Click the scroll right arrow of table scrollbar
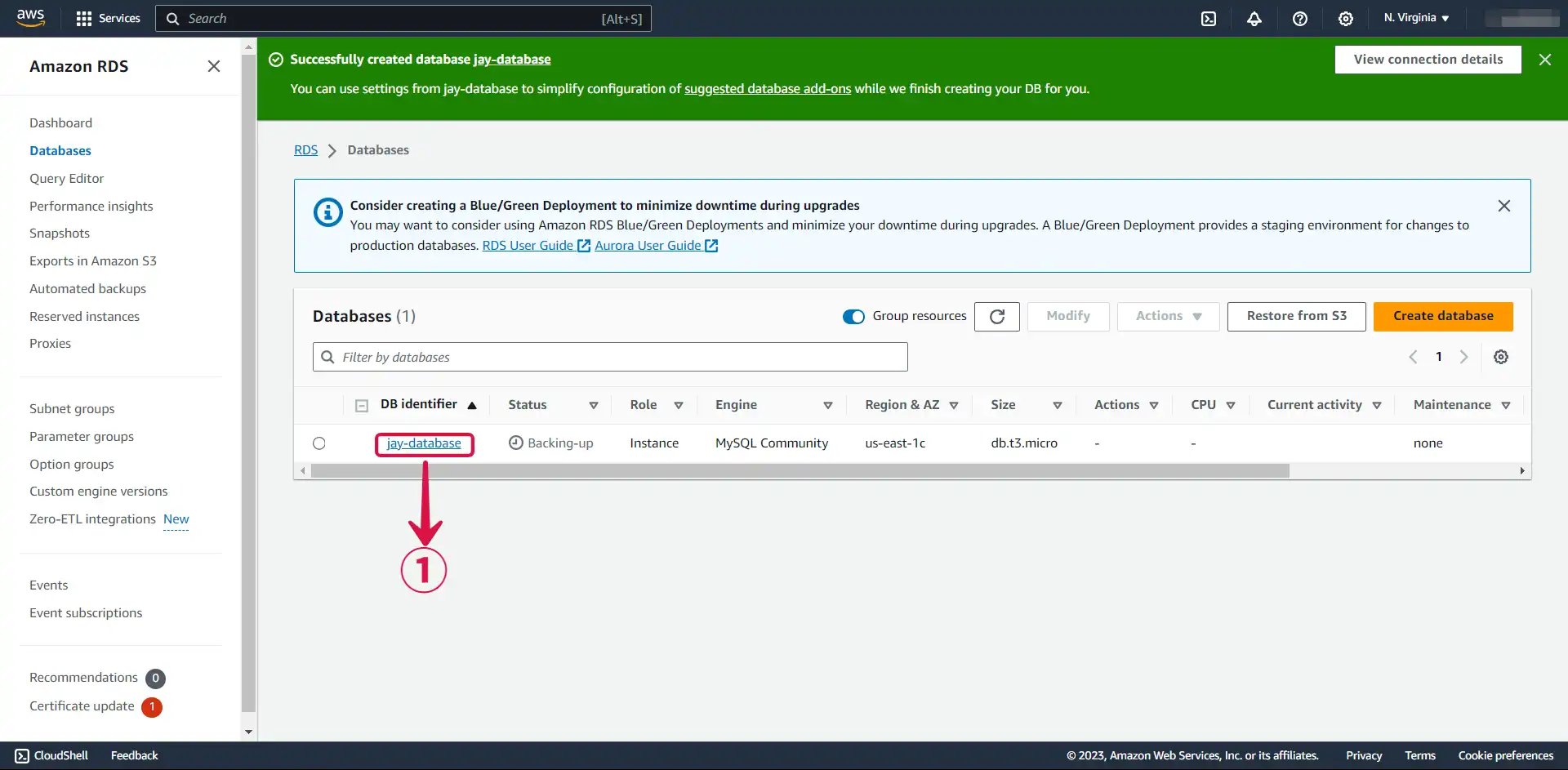The image size is (1568, 770). click(x=1522, y=471)
